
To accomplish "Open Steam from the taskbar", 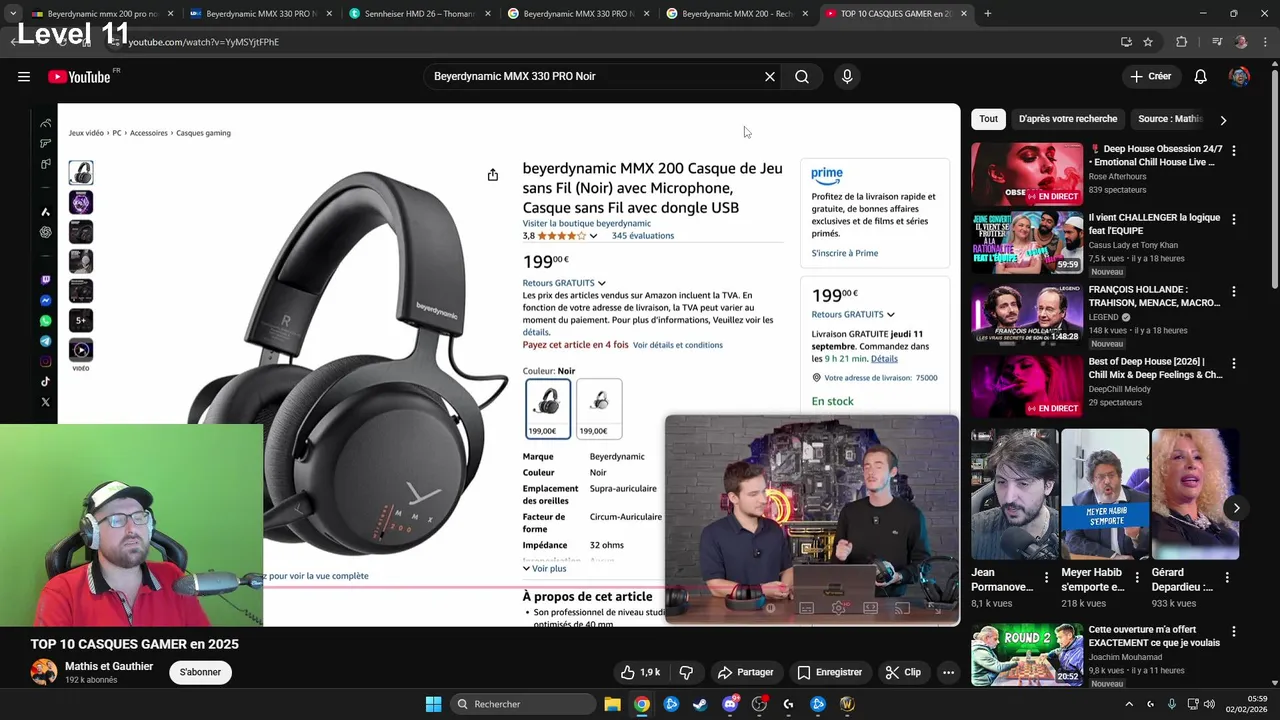I will point(700,704).
